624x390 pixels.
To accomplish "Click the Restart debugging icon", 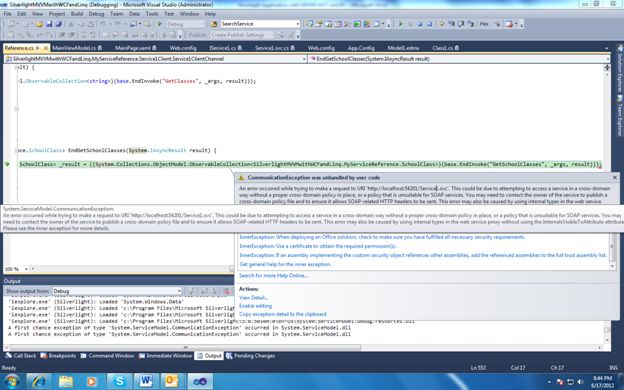I will pos(429,24).
